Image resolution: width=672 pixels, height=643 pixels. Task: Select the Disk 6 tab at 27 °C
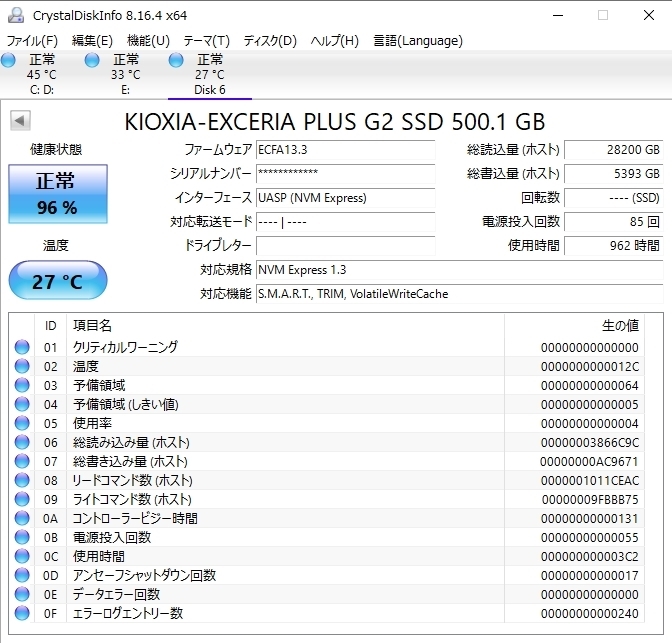point(210,75)
